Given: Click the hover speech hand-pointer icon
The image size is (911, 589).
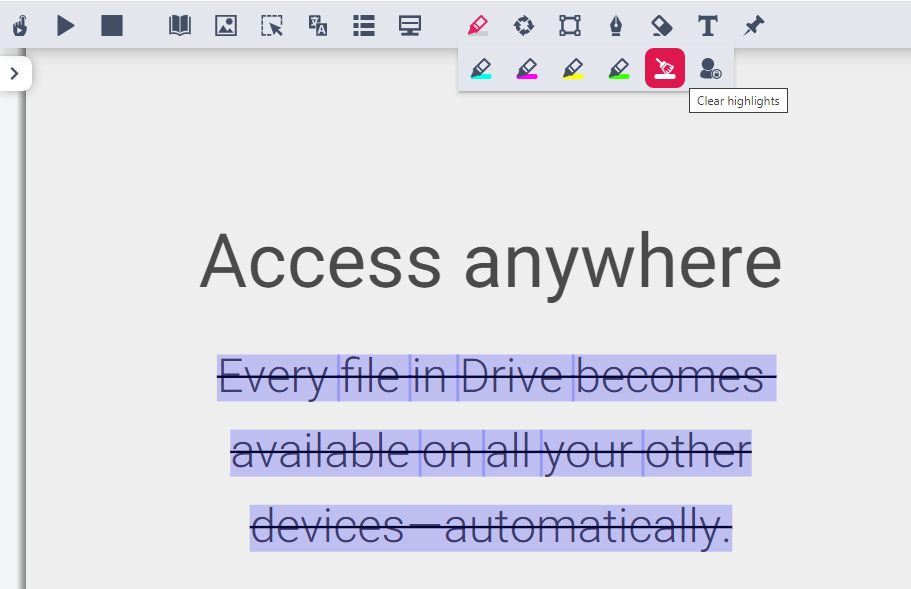Looking at the screenshot, I should tap(20, 26).
